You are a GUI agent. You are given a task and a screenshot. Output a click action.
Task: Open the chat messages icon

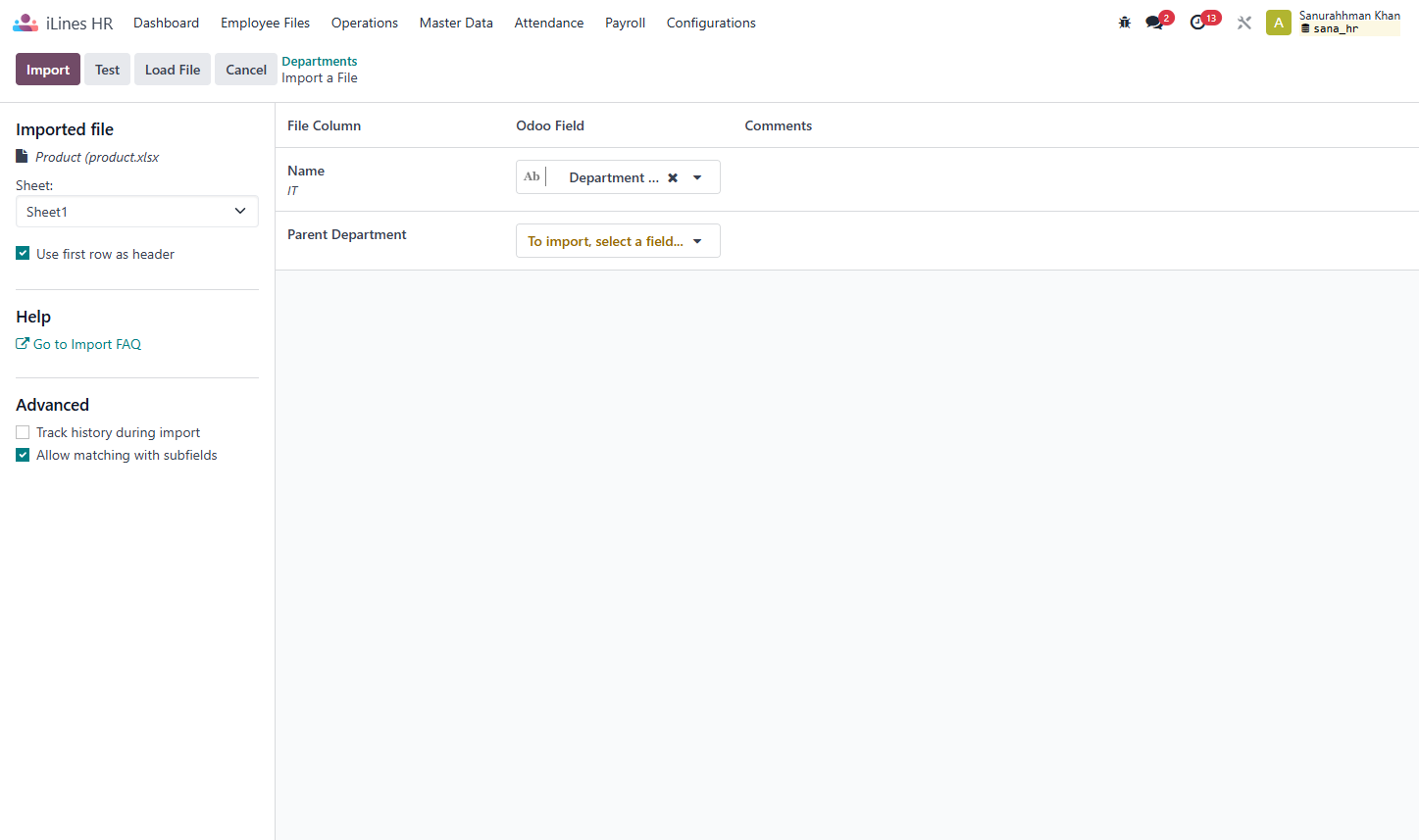pos(1155,23)
